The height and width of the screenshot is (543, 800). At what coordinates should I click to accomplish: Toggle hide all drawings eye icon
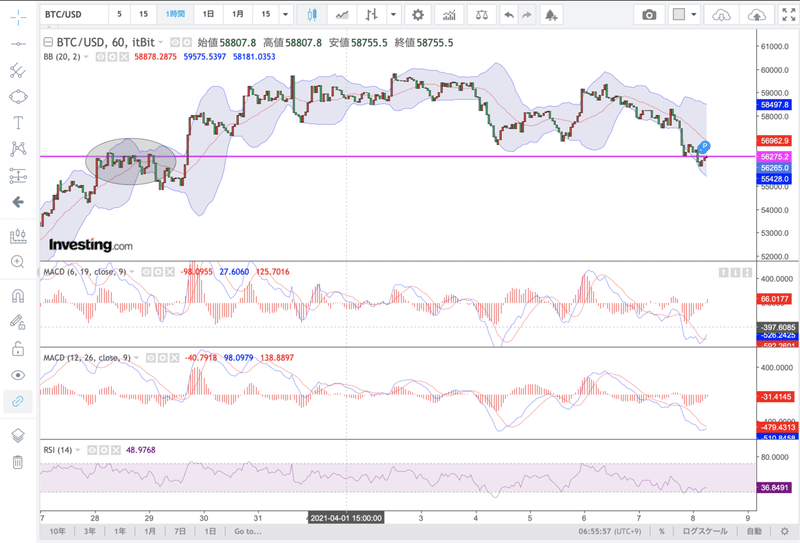point(18,375)
